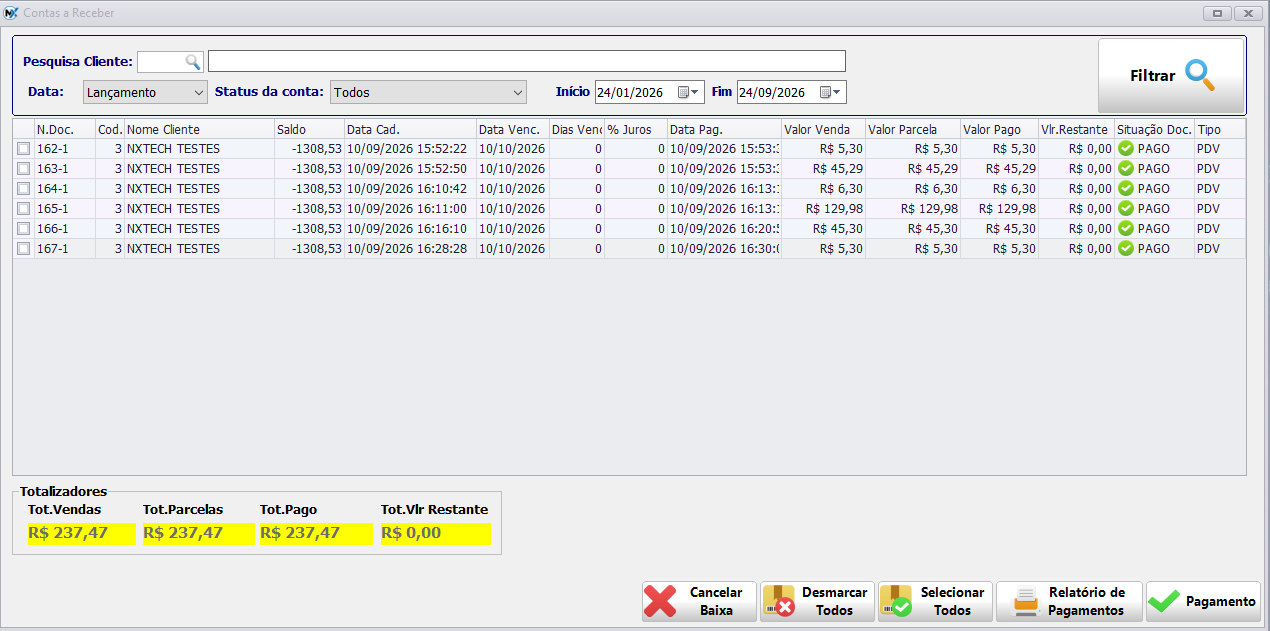Click the Cancelar Baixa button

[x=699, y=602]
